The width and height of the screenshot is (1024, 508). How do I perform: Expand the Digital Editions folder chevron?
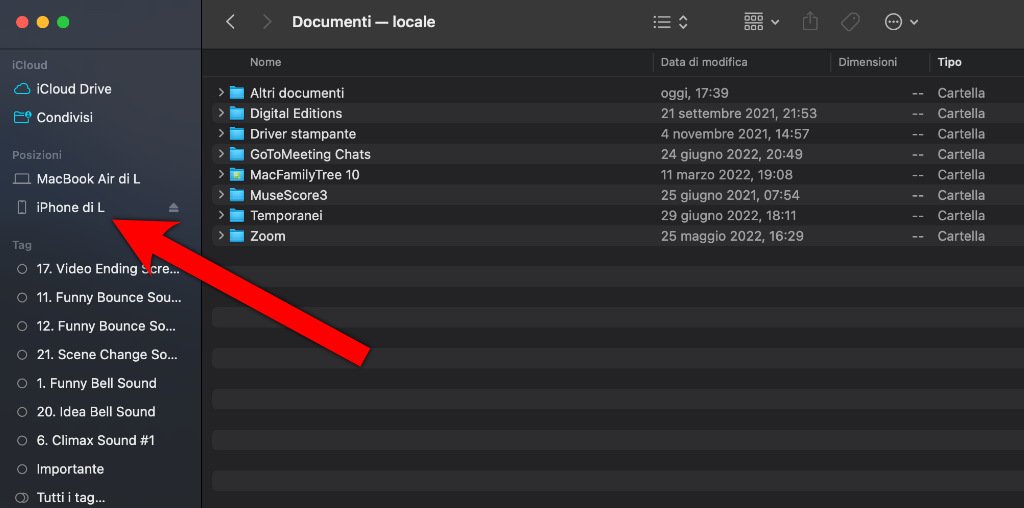click(221, 113)
